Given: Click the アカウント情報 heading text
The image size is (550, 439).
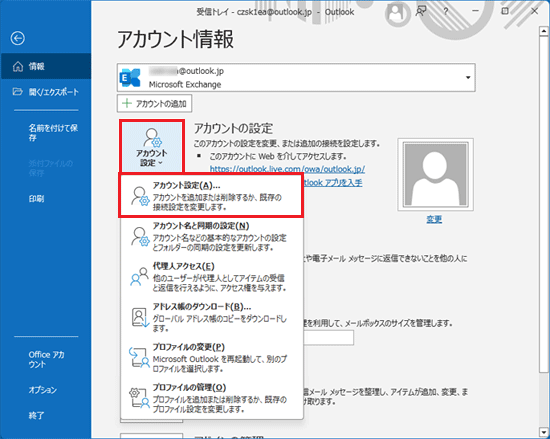Looking at the screenshot, I should 175,39.
